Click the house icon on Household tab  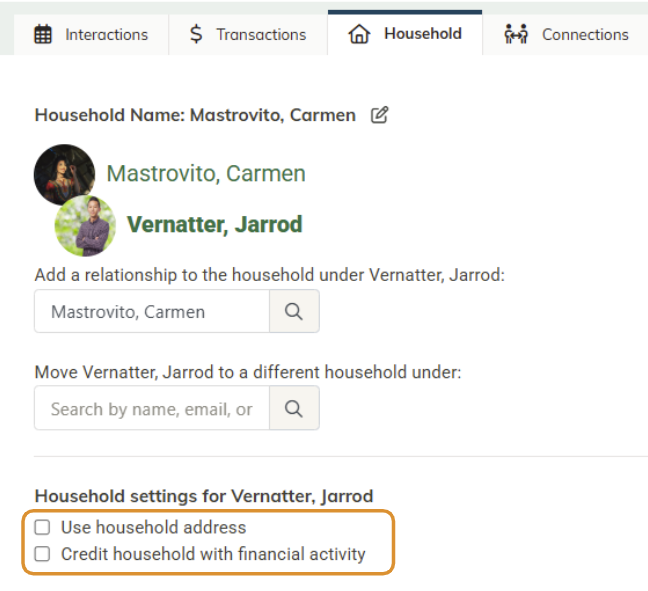[x=359, y=33]
